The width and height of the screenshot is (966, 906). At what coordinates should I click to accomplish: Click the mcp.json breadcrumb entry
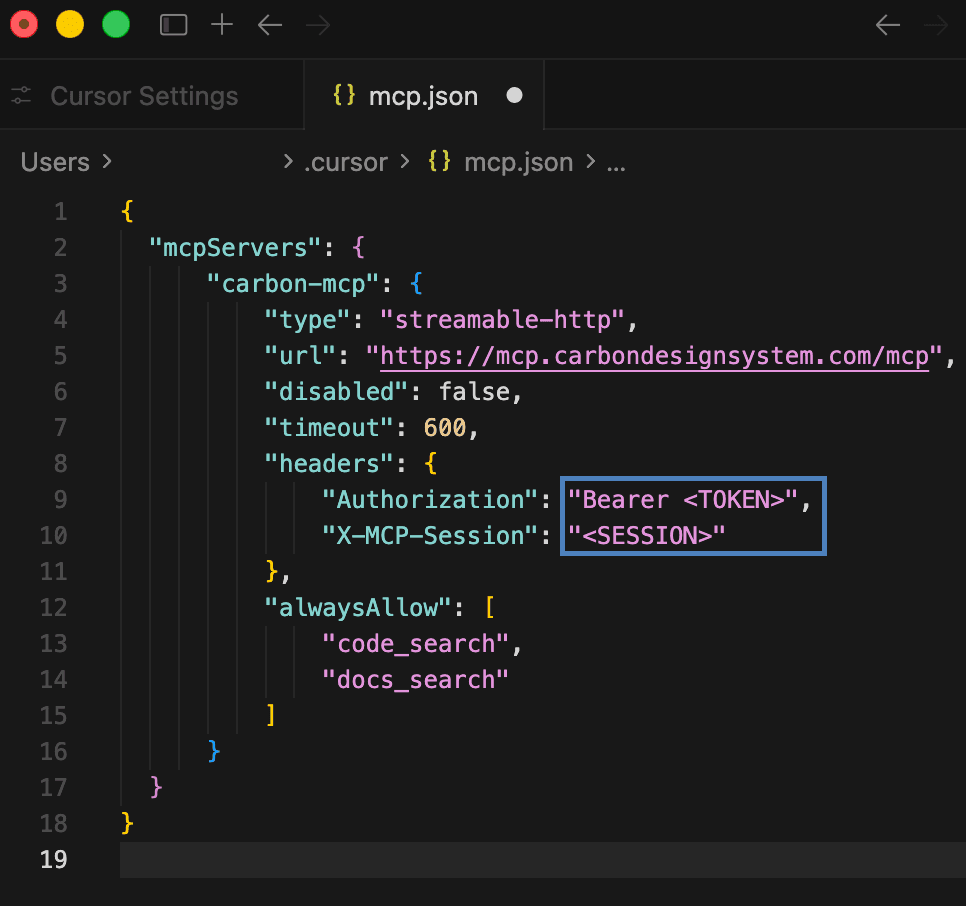[x=517, y=161]
